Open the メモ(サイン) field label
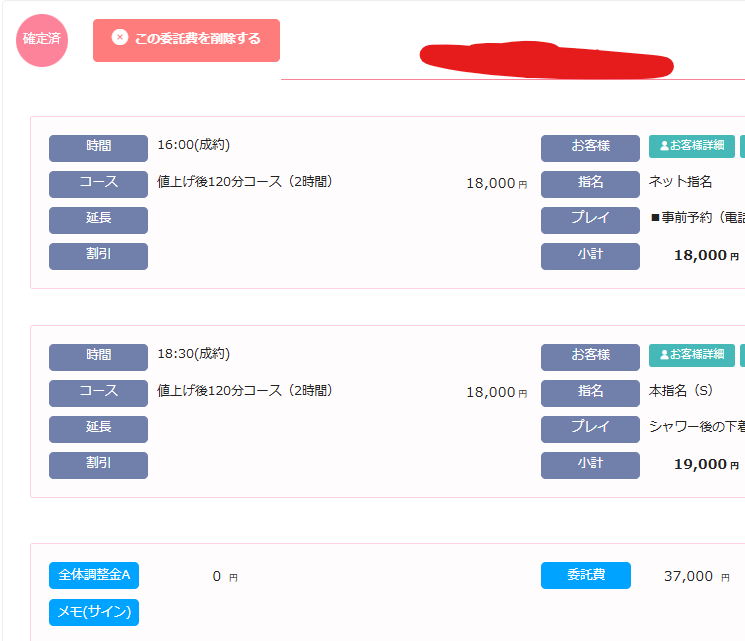The width and height of the screenshot is (745, 641). 94,612
